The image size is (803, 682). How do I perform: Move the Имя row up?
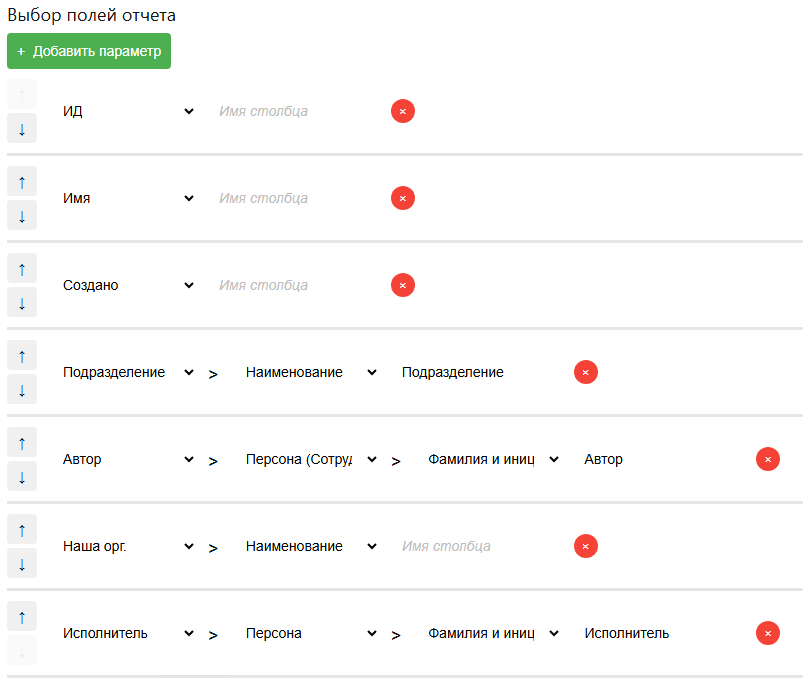[22, 181]
